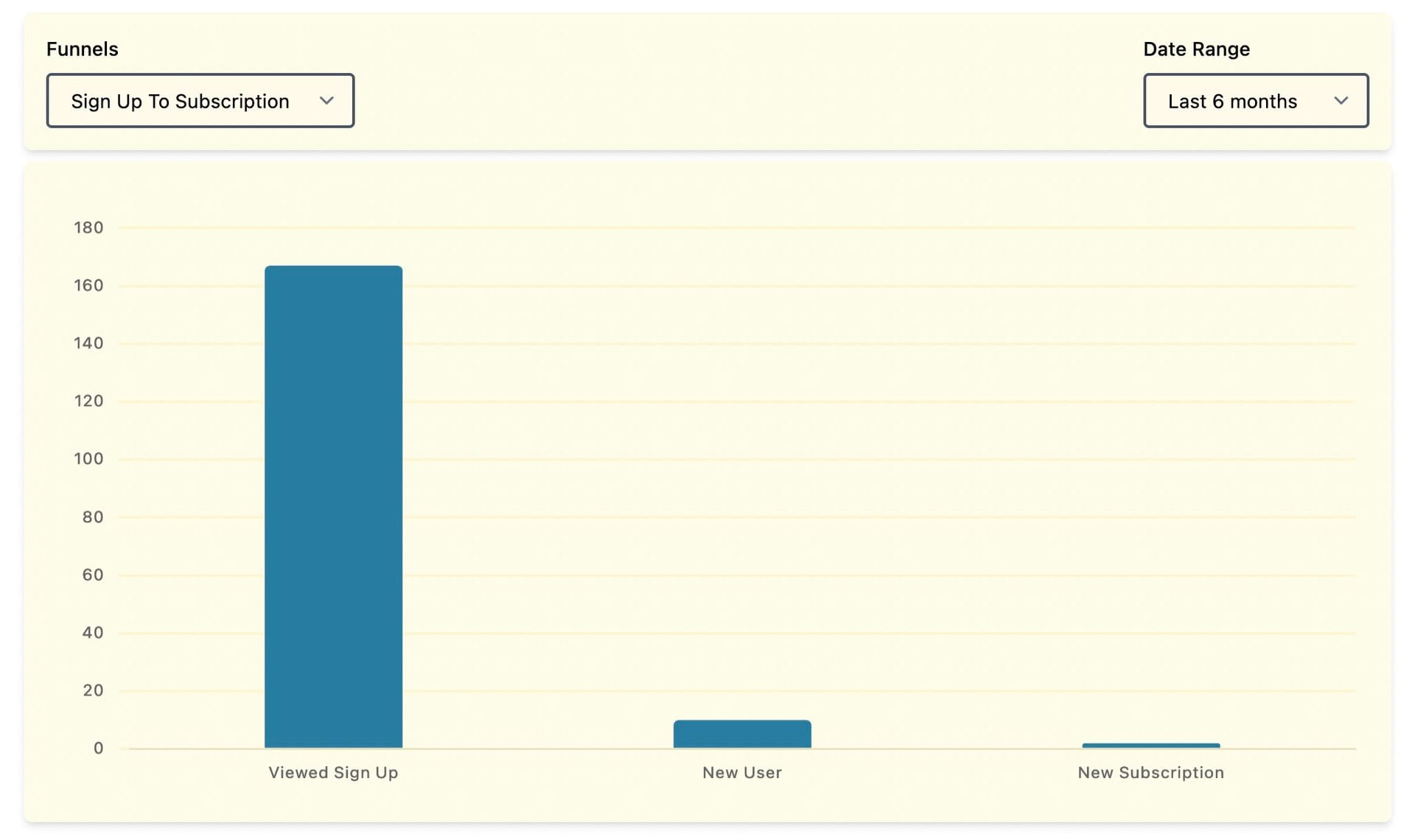1415x840 pixels.
Task: Click the Viewed Sign Up axis label
Action: pyautogui.click(x=333, y=772)
